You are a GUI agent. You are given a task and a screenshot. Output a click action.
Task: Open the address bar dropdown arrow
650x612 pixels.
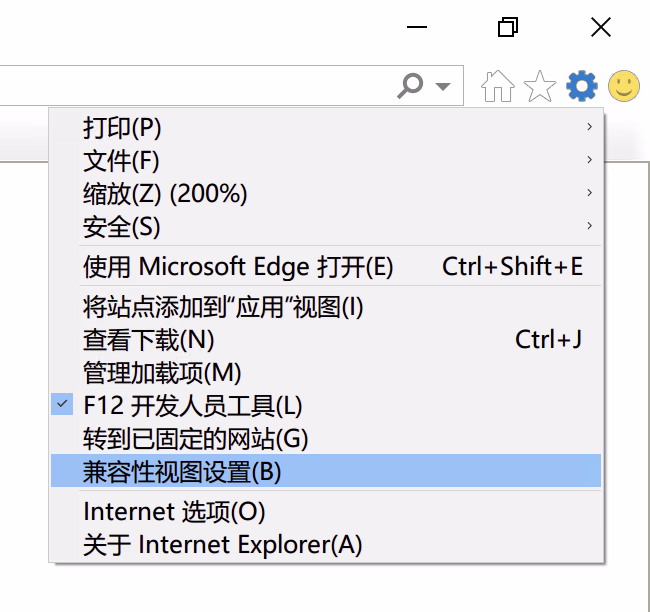(443, 86)
